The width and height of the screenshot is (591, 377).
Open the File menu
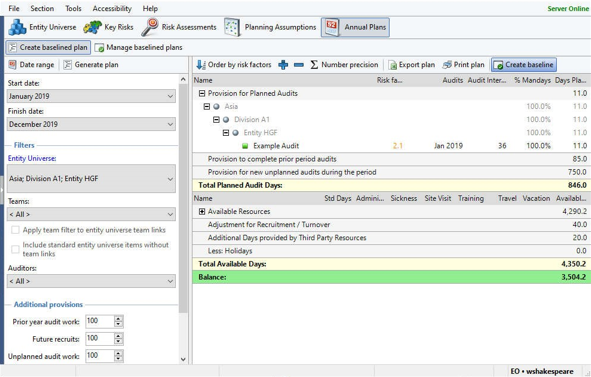click(x=14, y=8)
